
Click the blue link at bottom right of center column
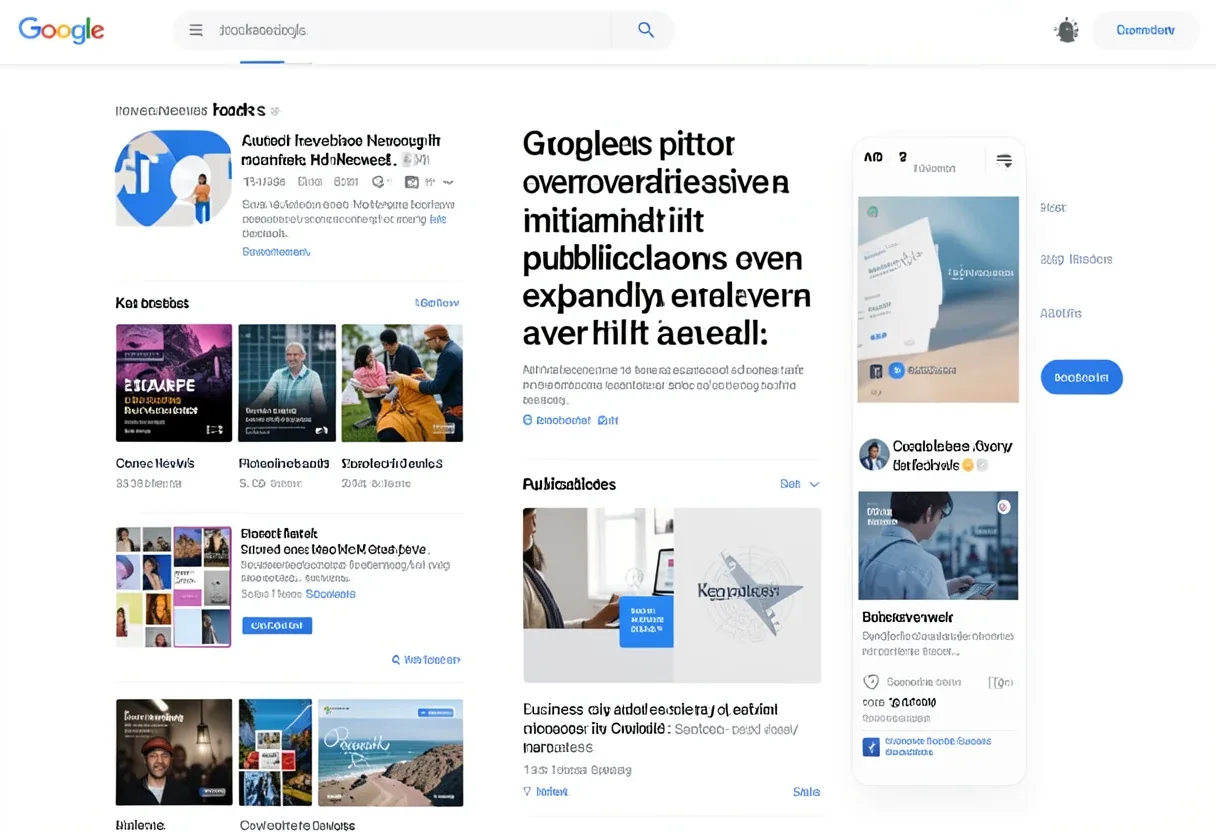click(x=806, y=792)
